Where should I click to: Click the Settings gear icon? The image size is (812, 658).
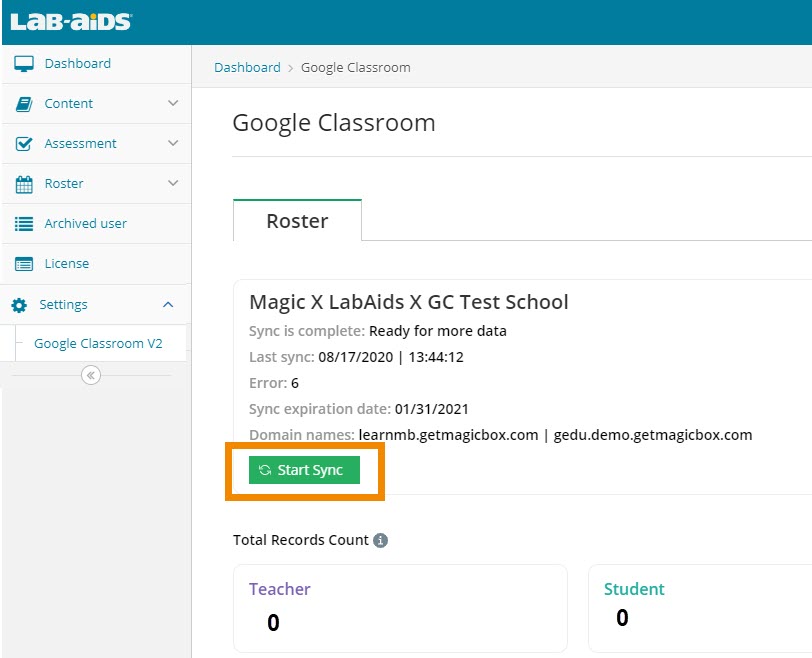[x=19, y=305]
